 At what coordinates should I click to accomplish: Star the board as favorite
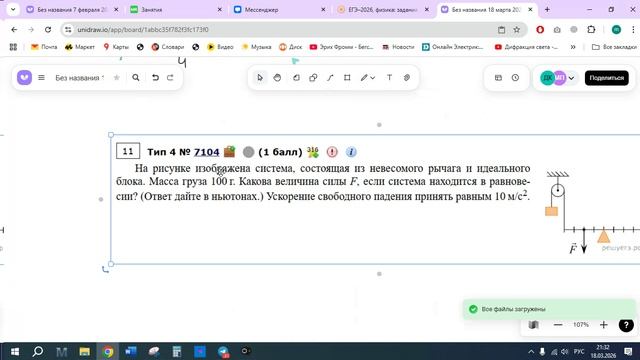pyautogui.click(x=117, y=78)
